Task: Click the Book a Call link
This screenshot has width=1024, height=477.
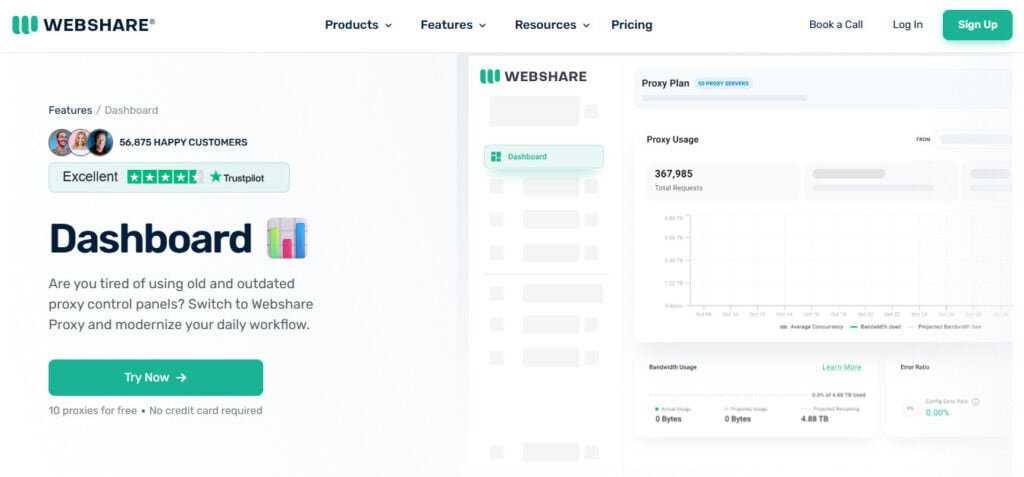Action: (x=836, y=25)
